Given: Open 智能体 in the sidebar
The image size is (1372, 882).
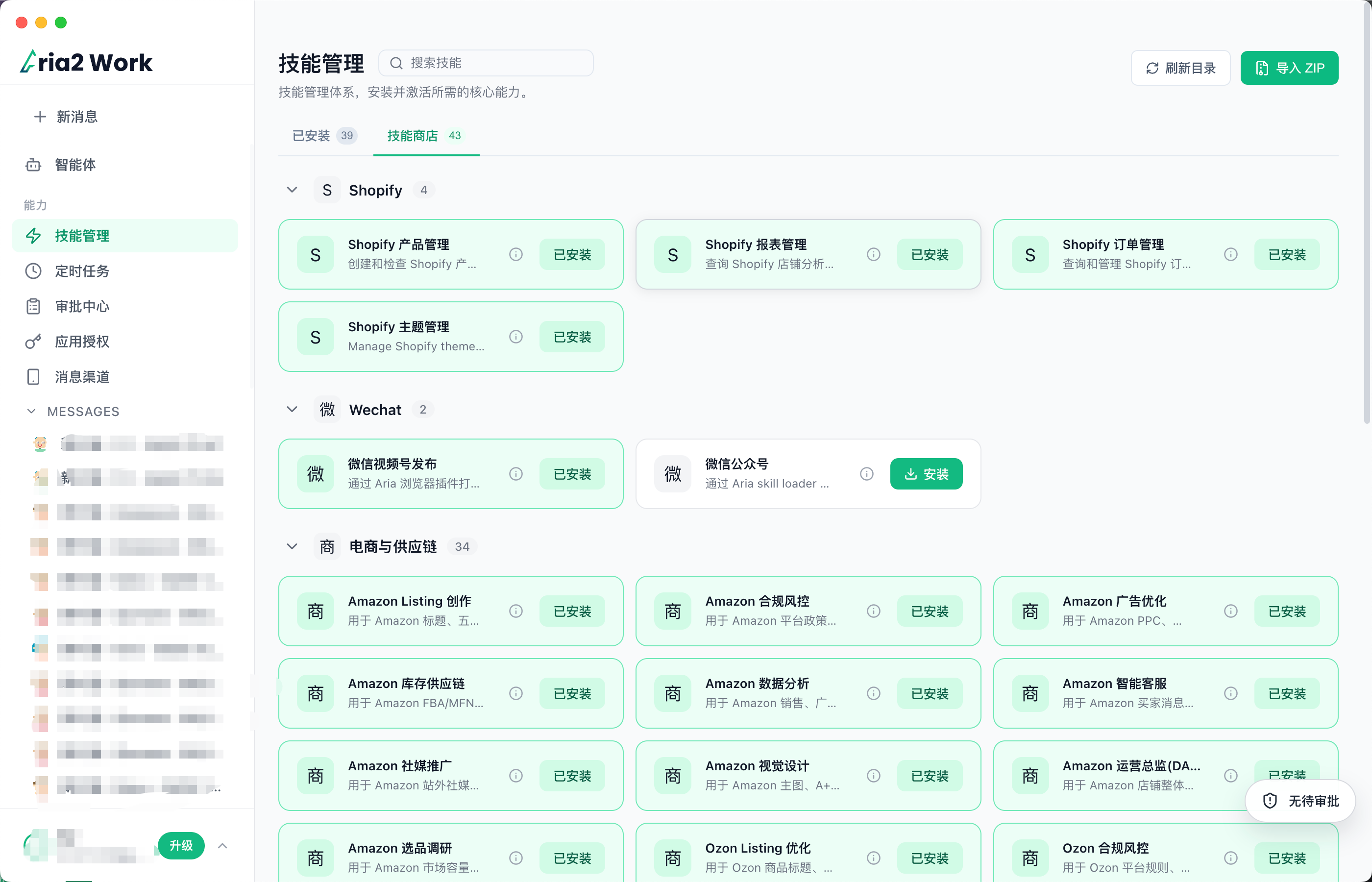Looking at the screenshot, I should (x=125, y=165).
